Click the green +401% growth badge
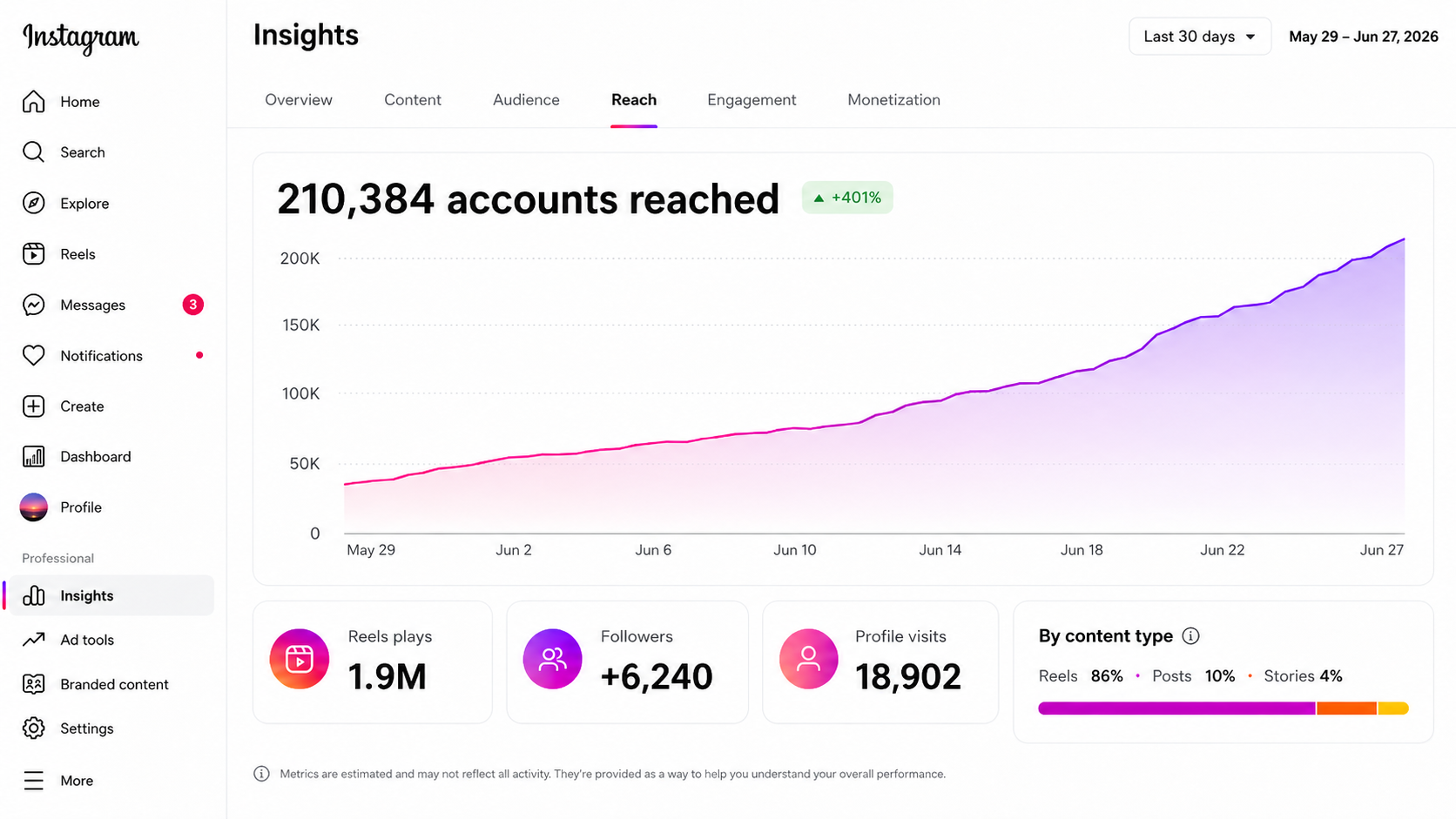 pyautogui.click(x=847, y=198)
